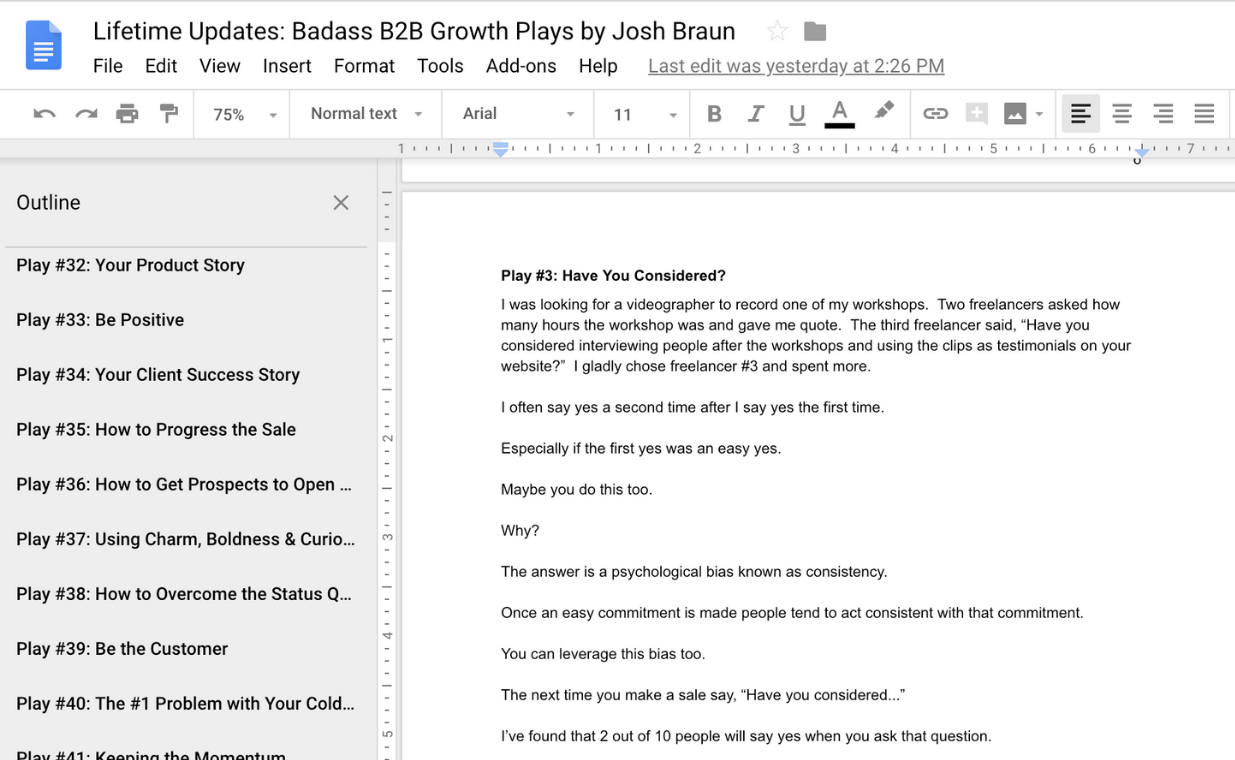This screenshot has height=760, width=1235.
Task: Open the zoom level dropdown
Action: pyautogui.click(x=241, y=113)
